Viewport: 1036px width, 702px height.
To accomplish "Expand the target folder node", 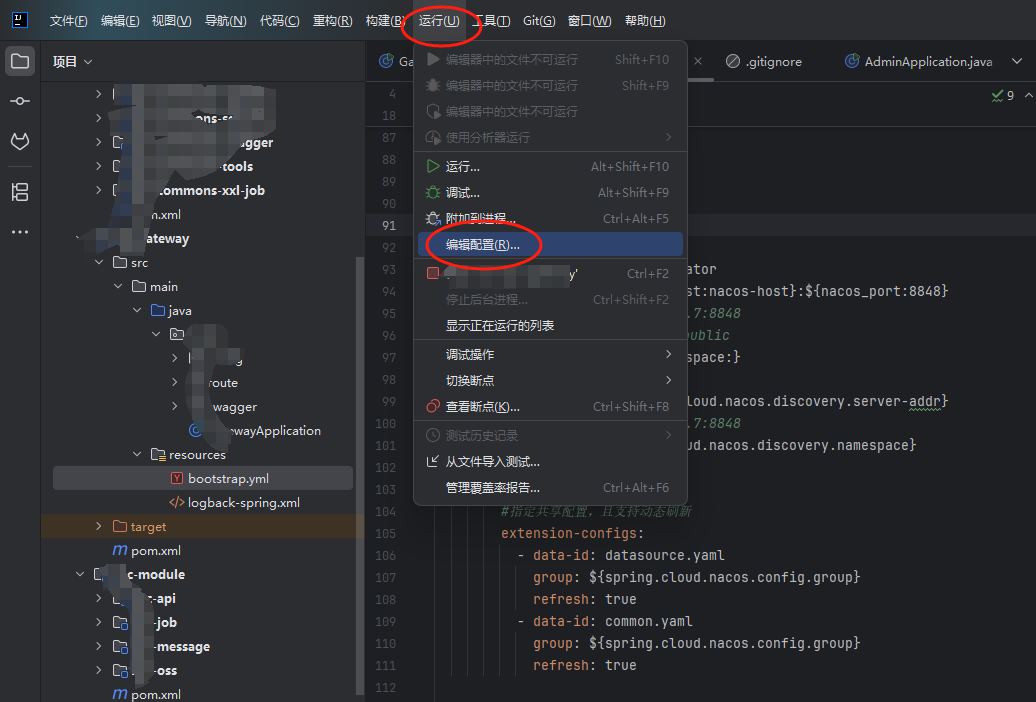I will click(x=99, y=526).
